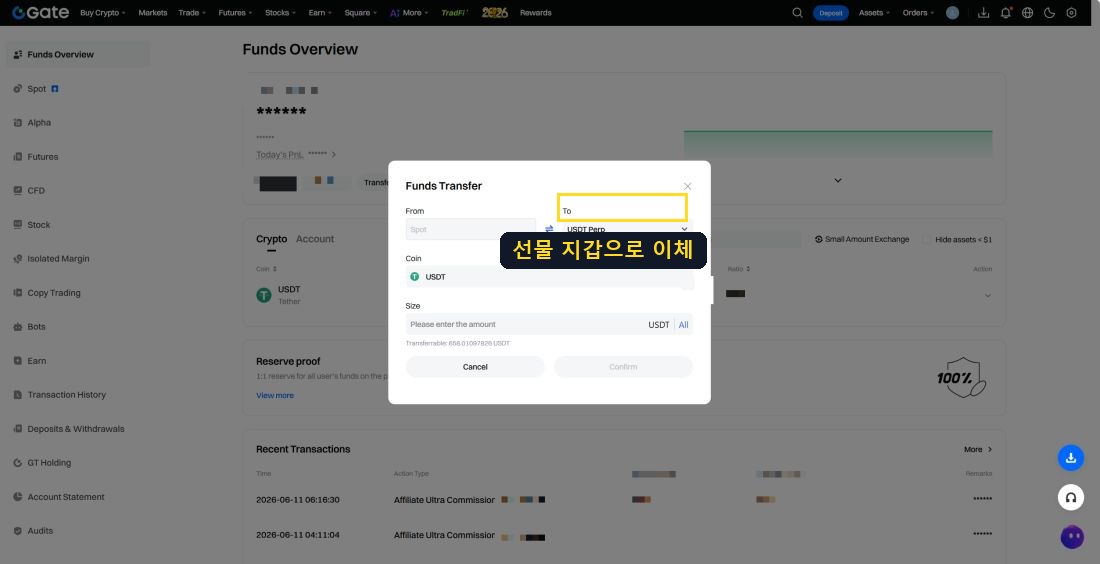The image size is (1100, 564).
Task: Open the Stocks dropdown menu
Action: click(x=281, y=13)
